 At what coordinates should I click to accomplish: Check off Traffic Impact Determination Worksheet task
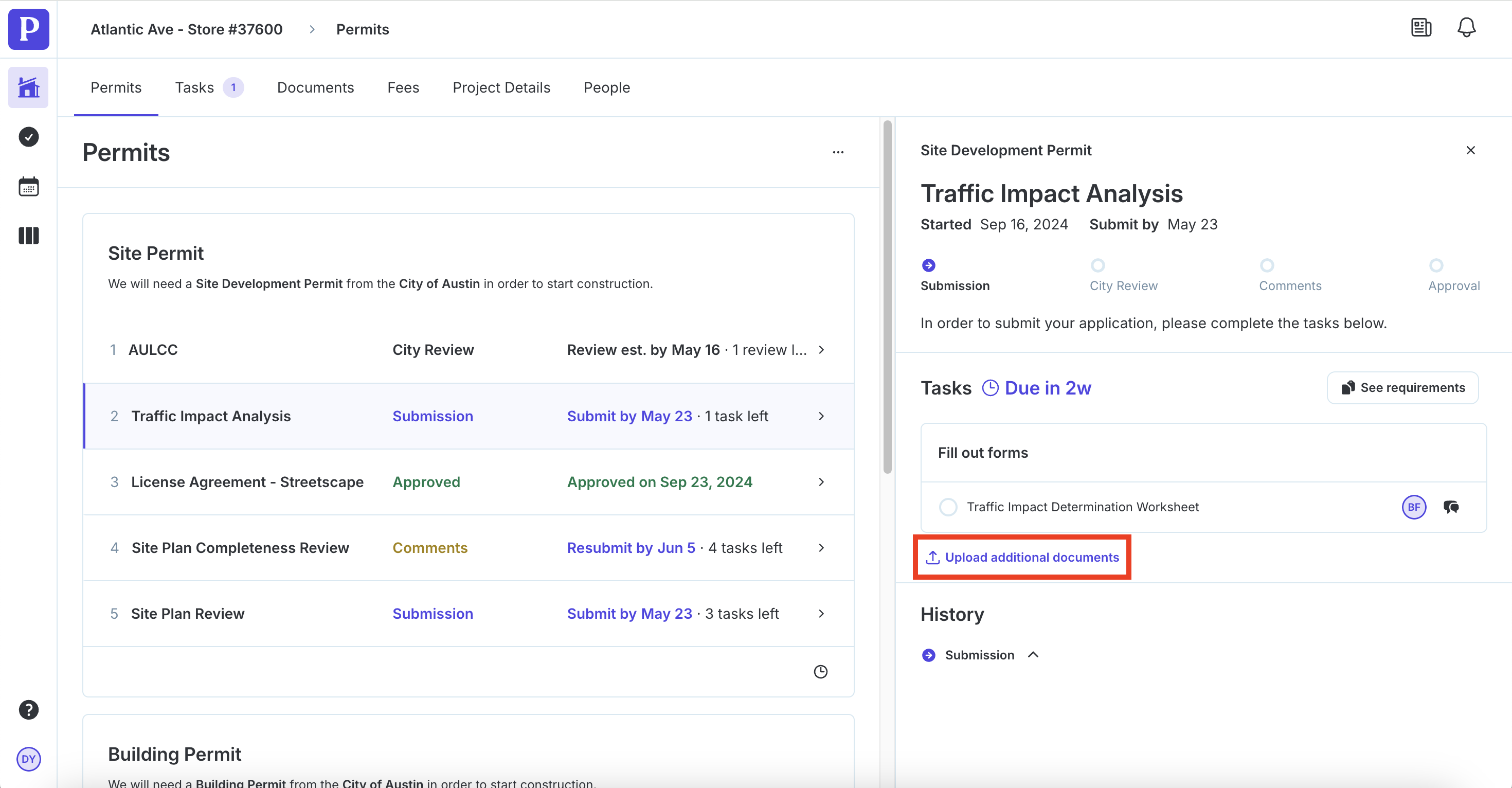point(948,507)
